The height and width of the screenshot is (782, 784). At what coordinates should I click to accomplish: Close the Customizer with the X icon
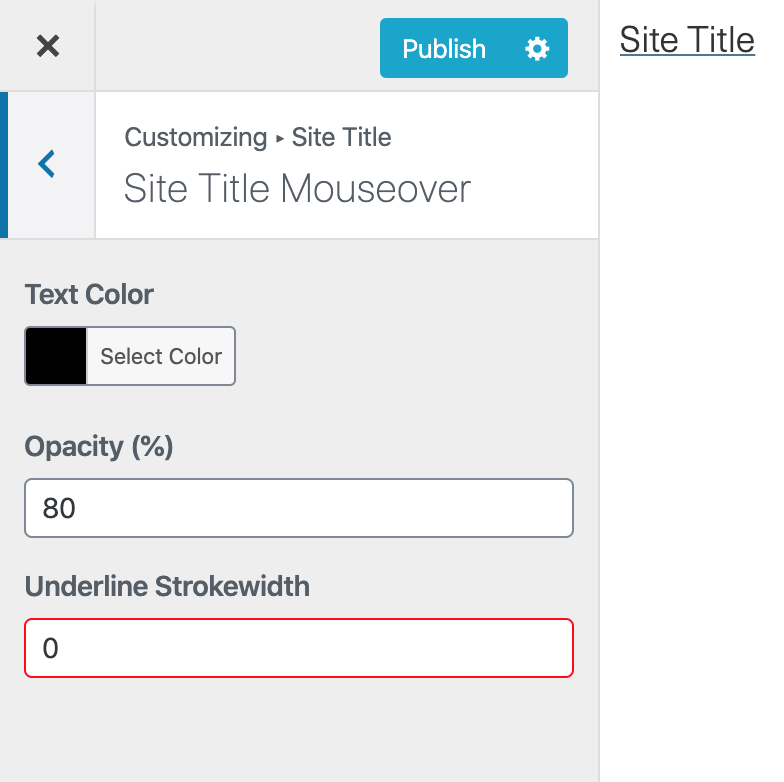pos(47,46)
